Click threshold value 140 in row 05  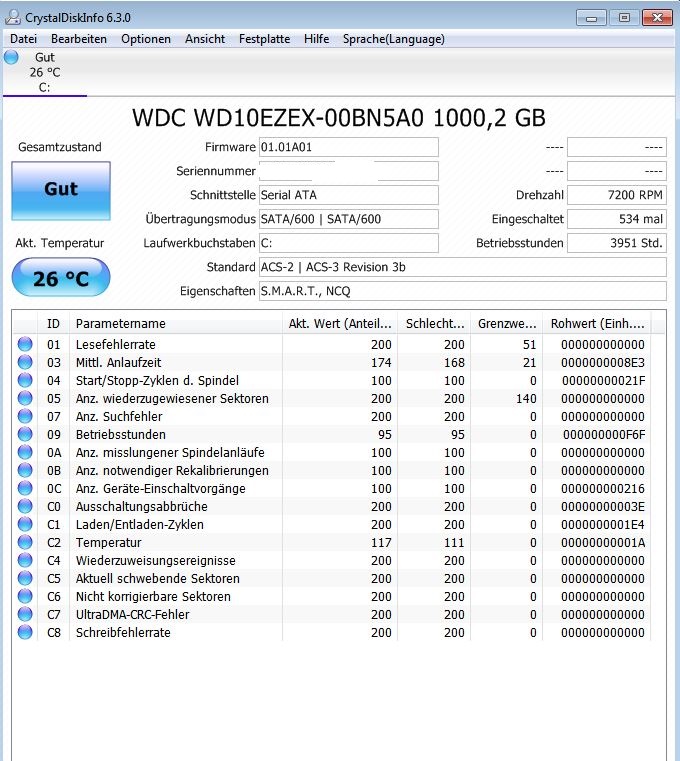click(x=526, y=398)
